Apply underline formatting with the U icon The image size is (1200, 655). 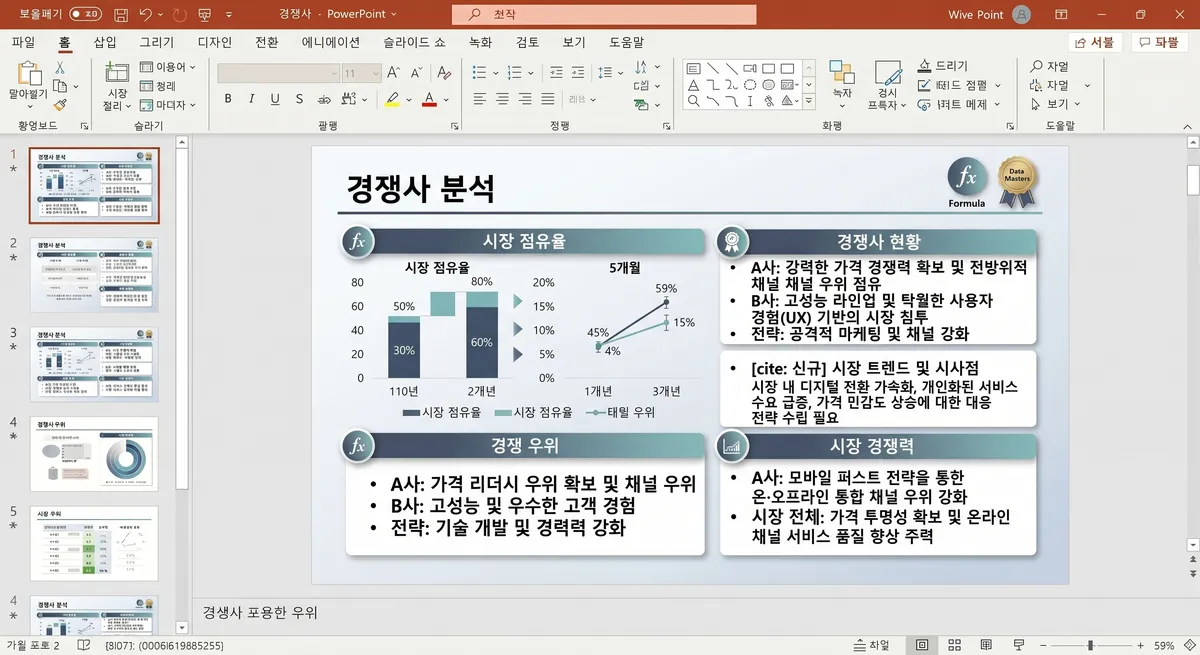(x=273, y=99)
